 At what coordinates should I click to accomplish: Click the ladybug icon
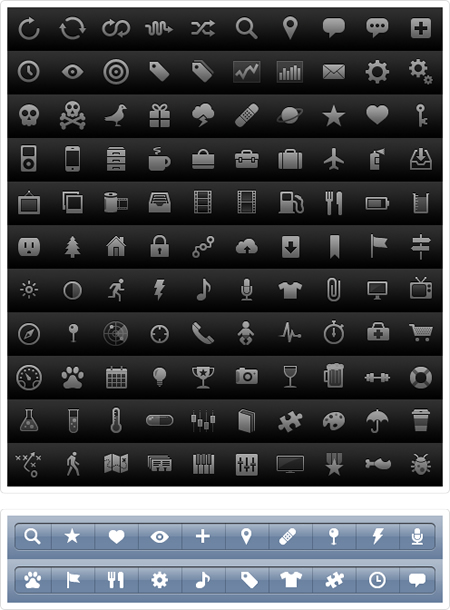[x=421, y=464]
